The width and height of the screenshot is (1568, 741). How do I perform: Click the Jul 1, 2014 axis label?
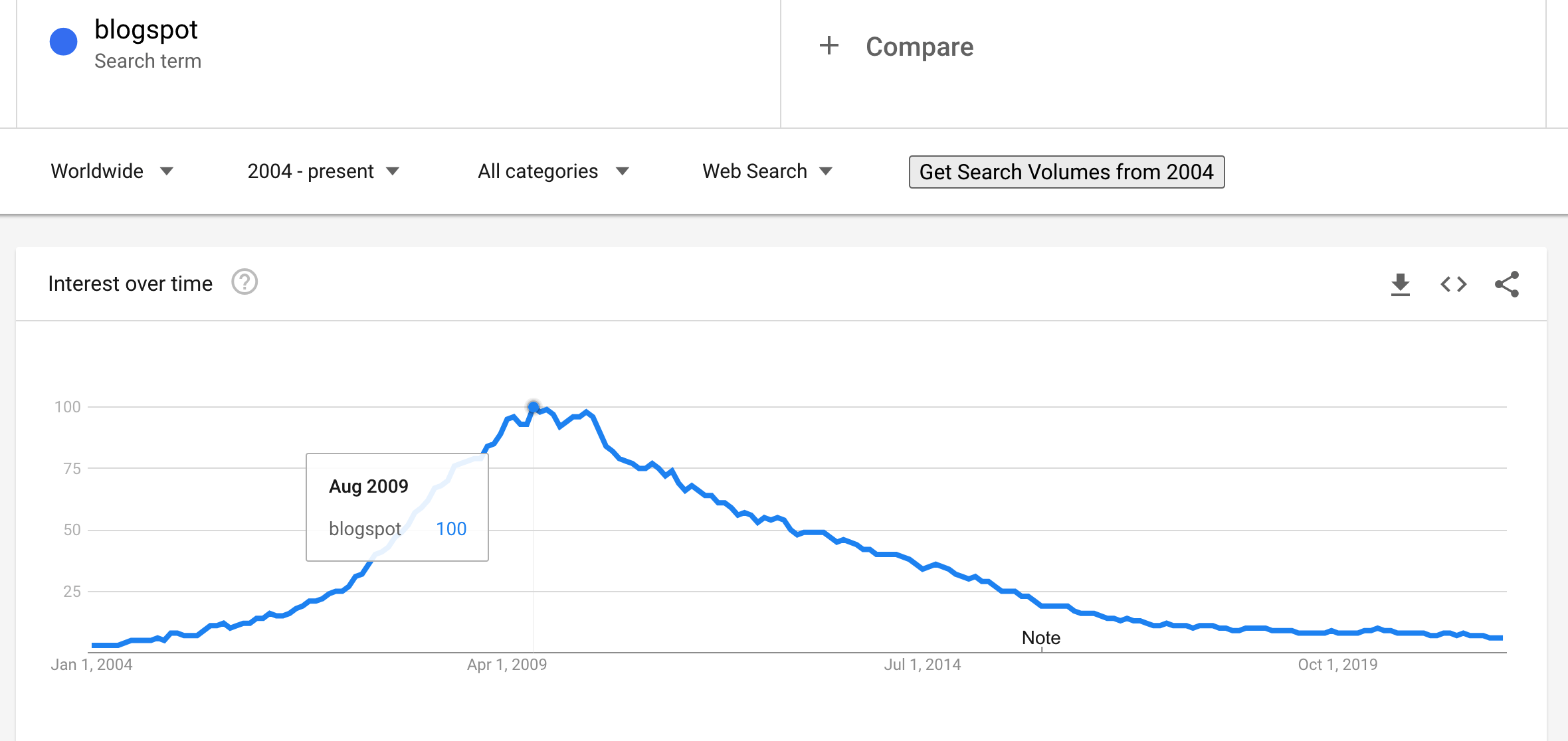point(922,665)
